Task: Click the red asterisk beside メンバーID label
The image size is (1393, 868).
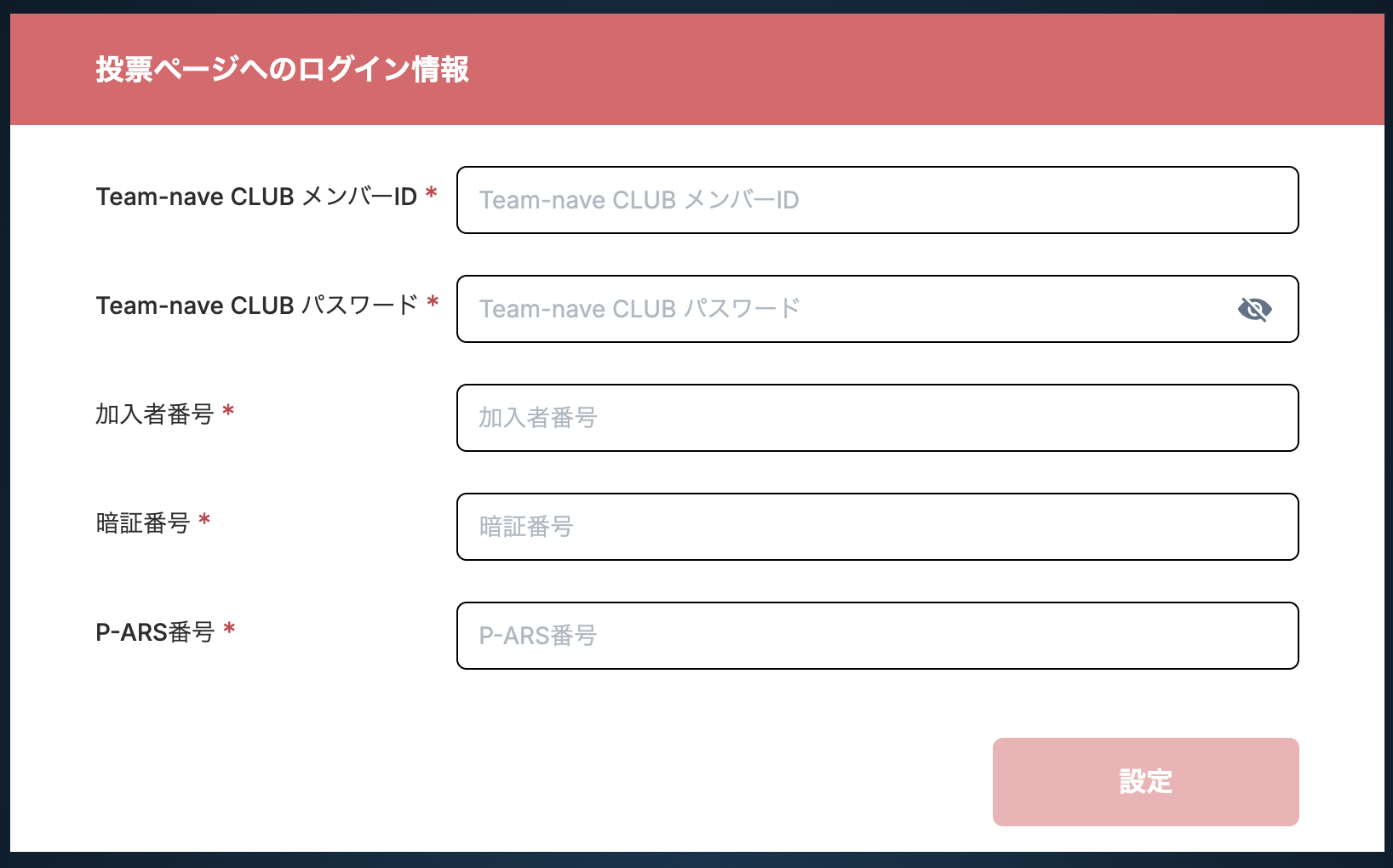Action: 432,192
